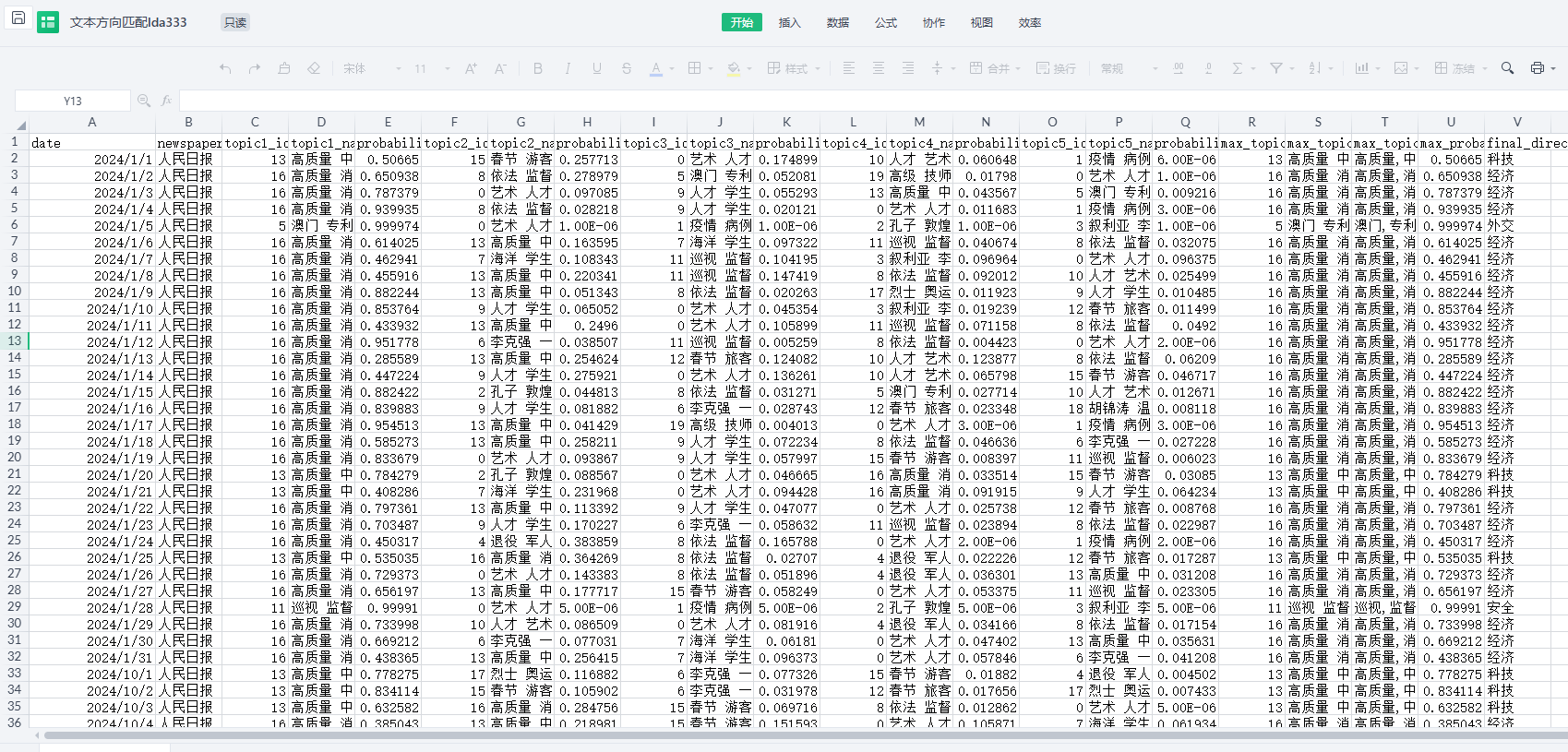Toggle bold formatting

[538, 68]
